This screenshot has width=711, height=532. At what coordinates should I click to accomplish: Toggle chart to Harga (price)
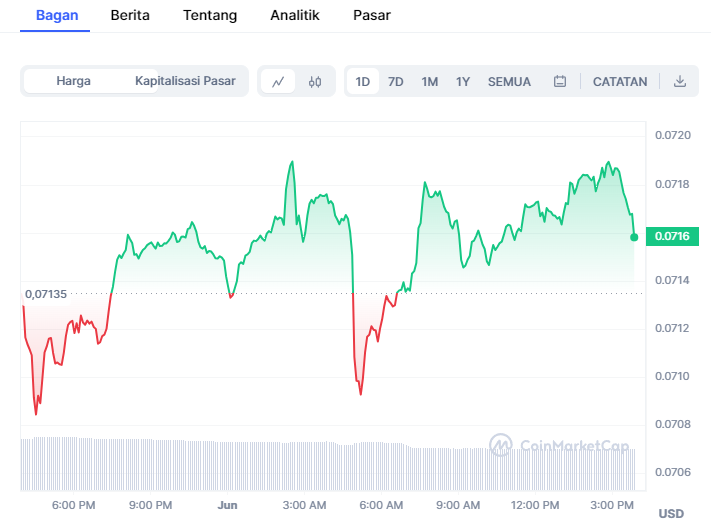click(x=74, y=81)
